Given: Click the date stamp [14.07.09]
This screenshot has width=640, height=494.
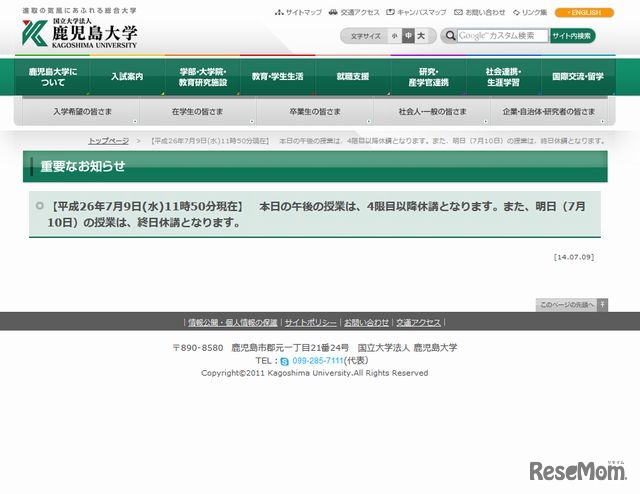Looking at the screenshot, I should coord(574,257).
